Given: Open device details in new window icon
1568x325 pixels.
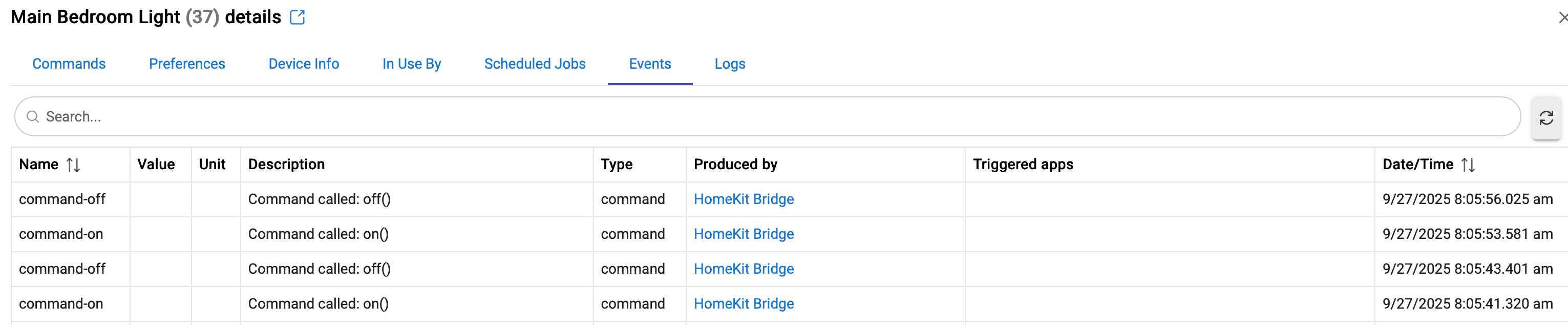Looking at the screenshot, I should 297,17.
